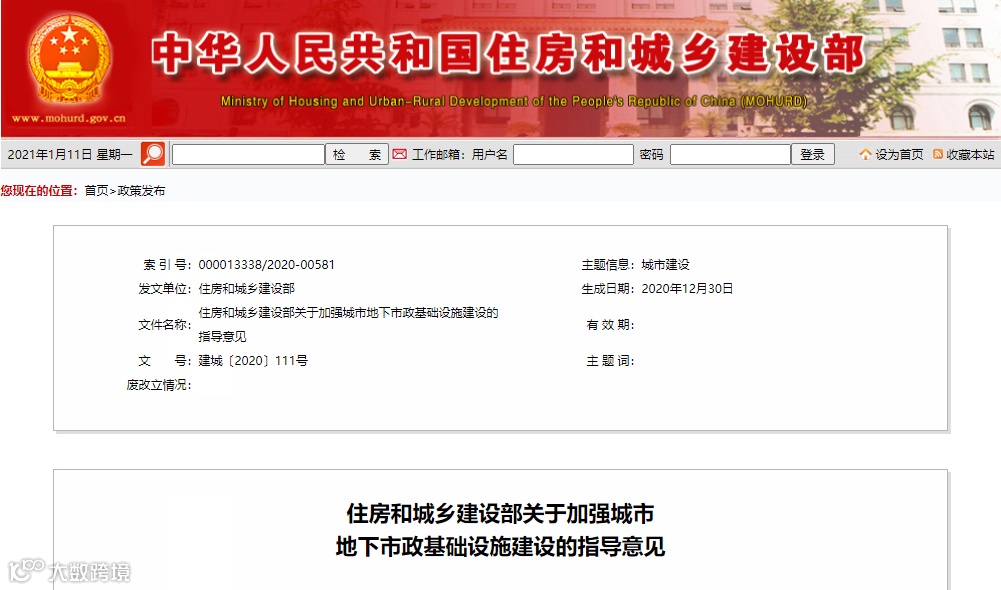Click the orange magnifier search icon
The image size is (1001, 590).
pyautogui.click(x=153, y=154)
